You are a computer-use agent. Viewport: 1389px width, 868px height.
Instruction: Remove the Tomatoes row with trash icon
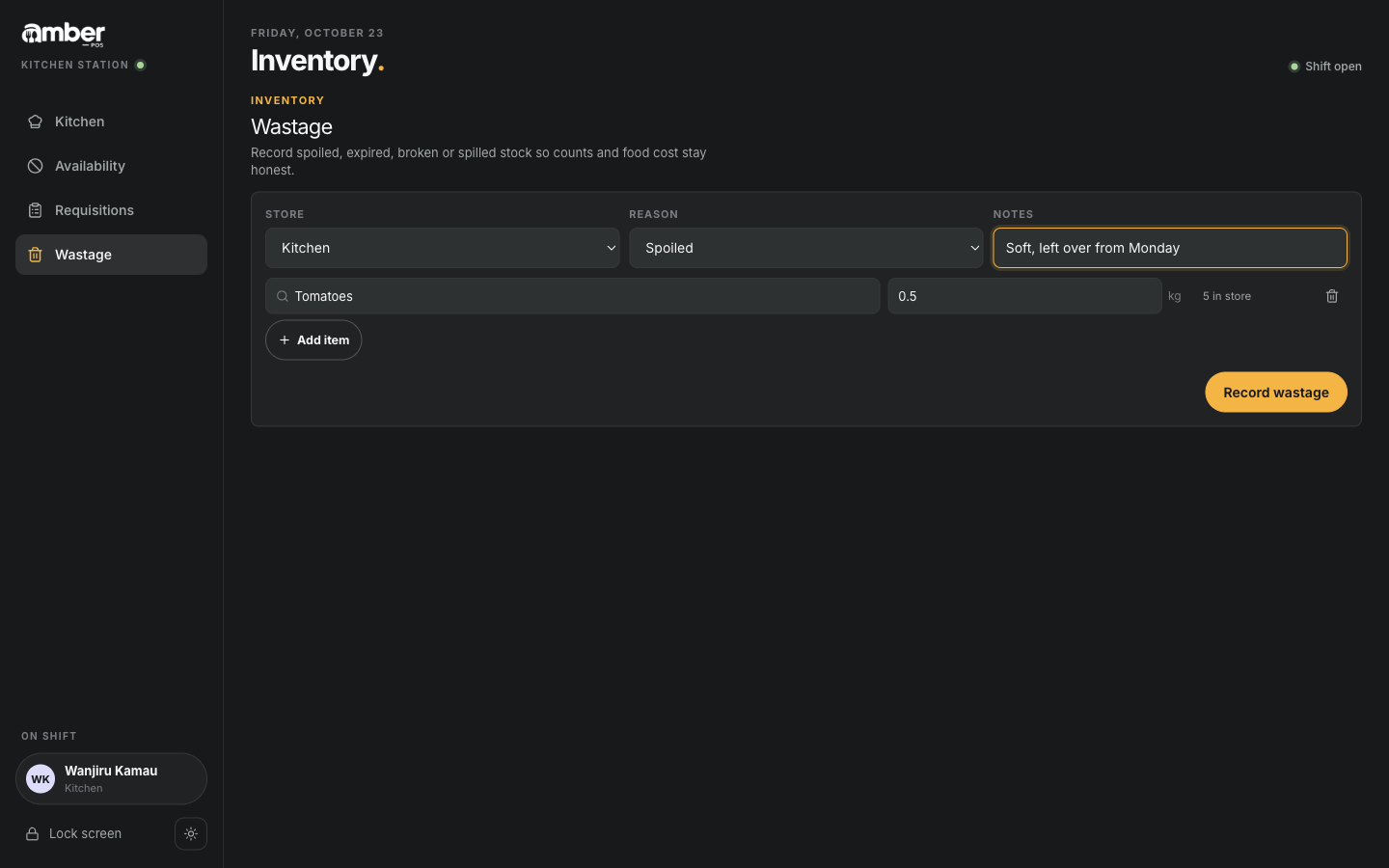pyautogui.click(x=1332, y=296)
